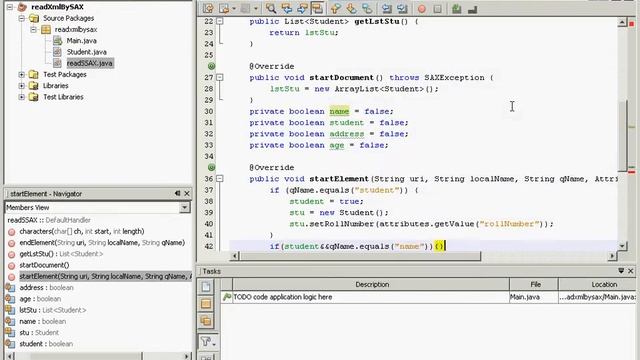
Task: Click the Find Next Occurrence icon
Action: click(x=302, y=9)
